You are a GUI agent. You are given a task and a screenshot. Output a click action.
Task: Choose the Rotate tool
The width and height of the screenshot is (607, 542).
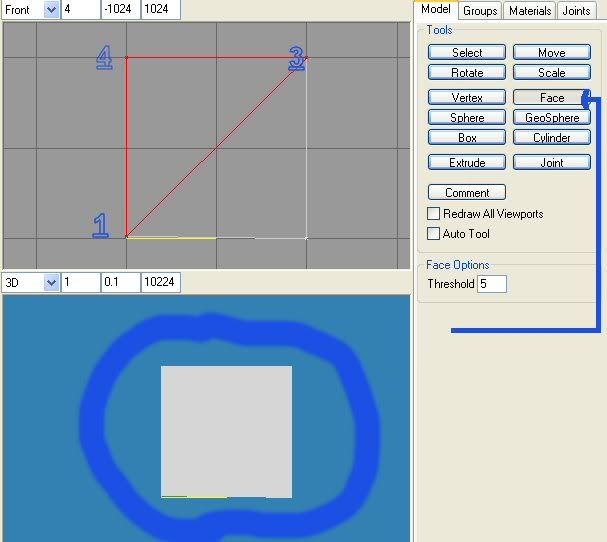pos(466,72)
